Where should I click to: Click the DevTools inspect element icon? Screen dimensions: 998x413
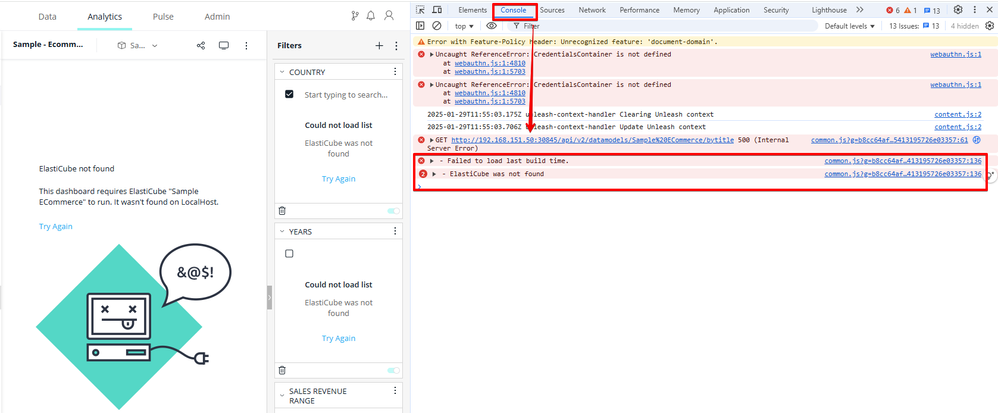coord(421,10)
